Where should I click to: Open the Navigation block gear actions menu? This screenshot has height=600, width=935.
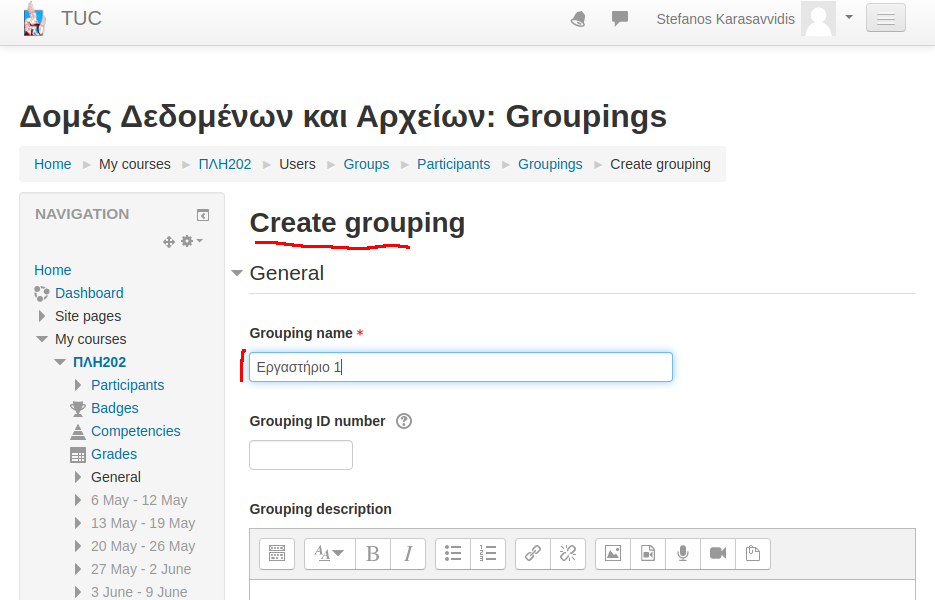191,241
